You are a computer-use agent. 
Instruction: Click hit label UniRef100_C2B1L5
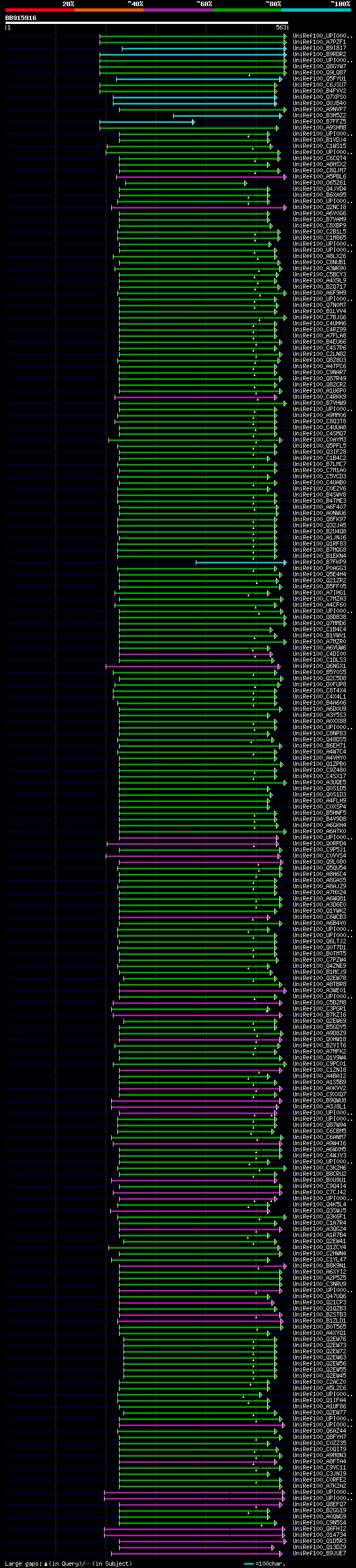(x=319, y=232)
